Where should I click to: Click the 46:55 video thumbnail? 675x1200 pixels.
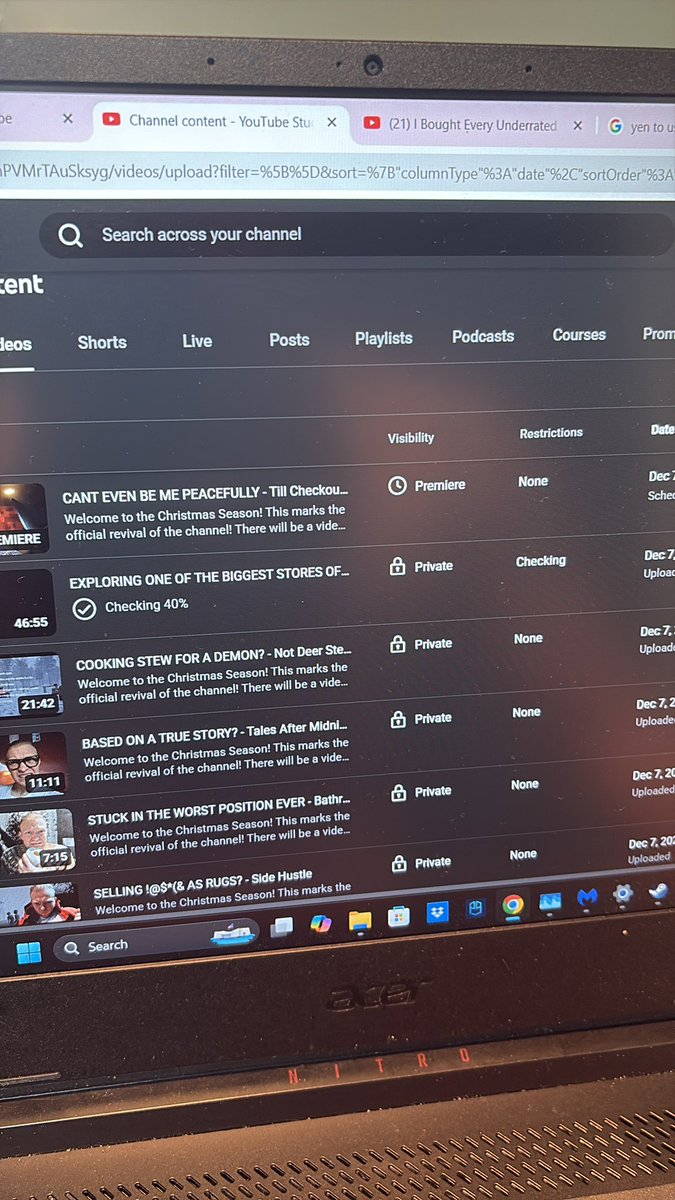(x=27, y=602)
